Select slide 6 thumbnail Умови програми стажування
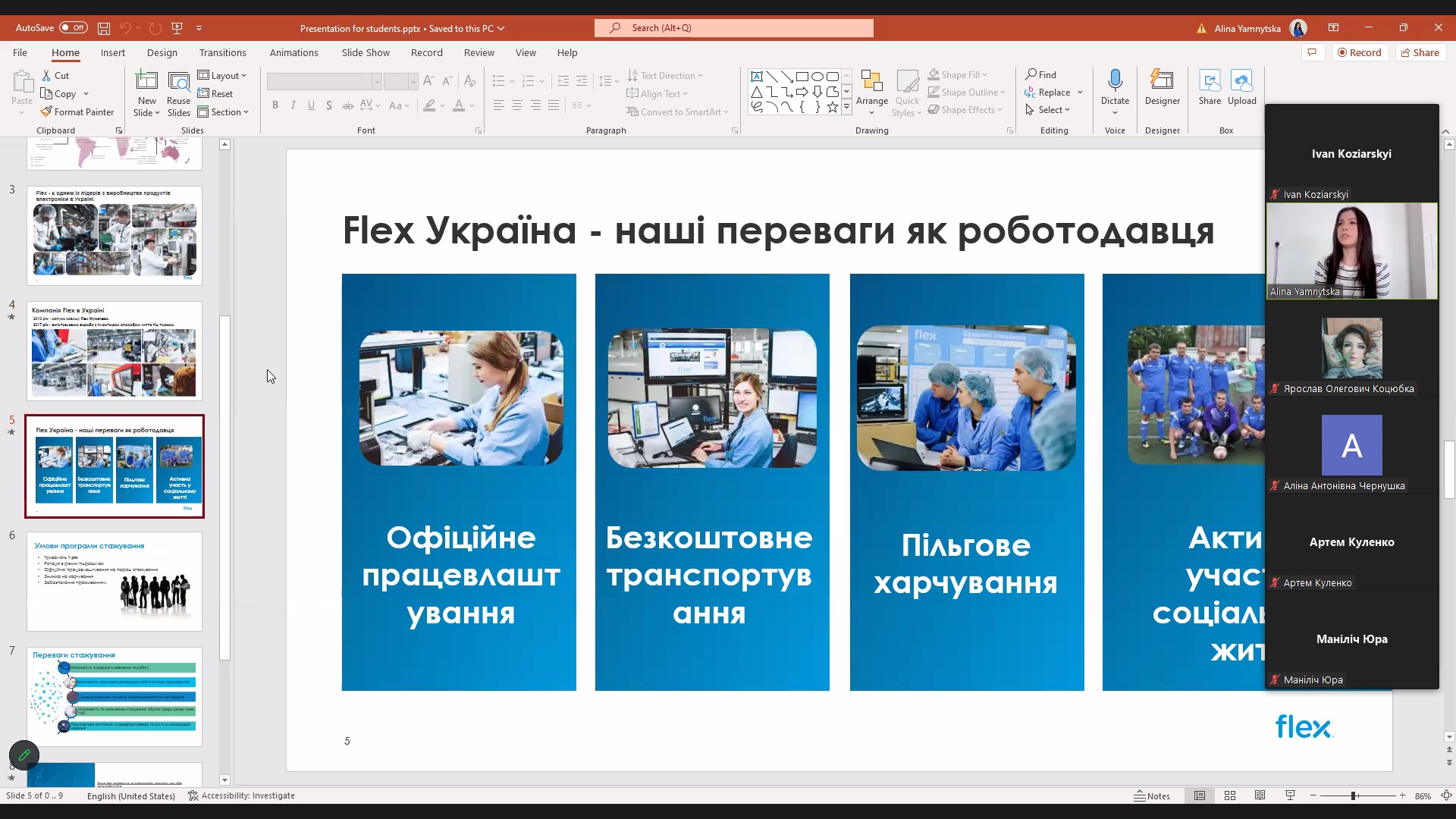1456x819 pixels. pyautogui.click(x=115, y=582)
